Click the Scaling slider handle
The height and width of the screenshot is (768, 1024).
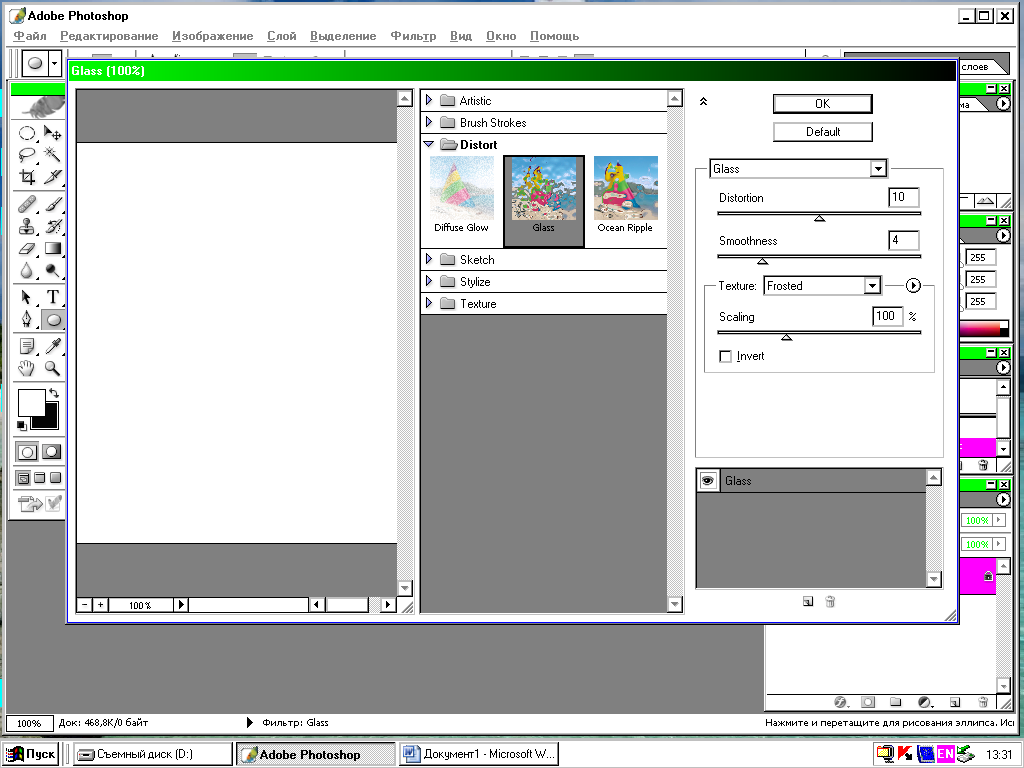(787, 338)
